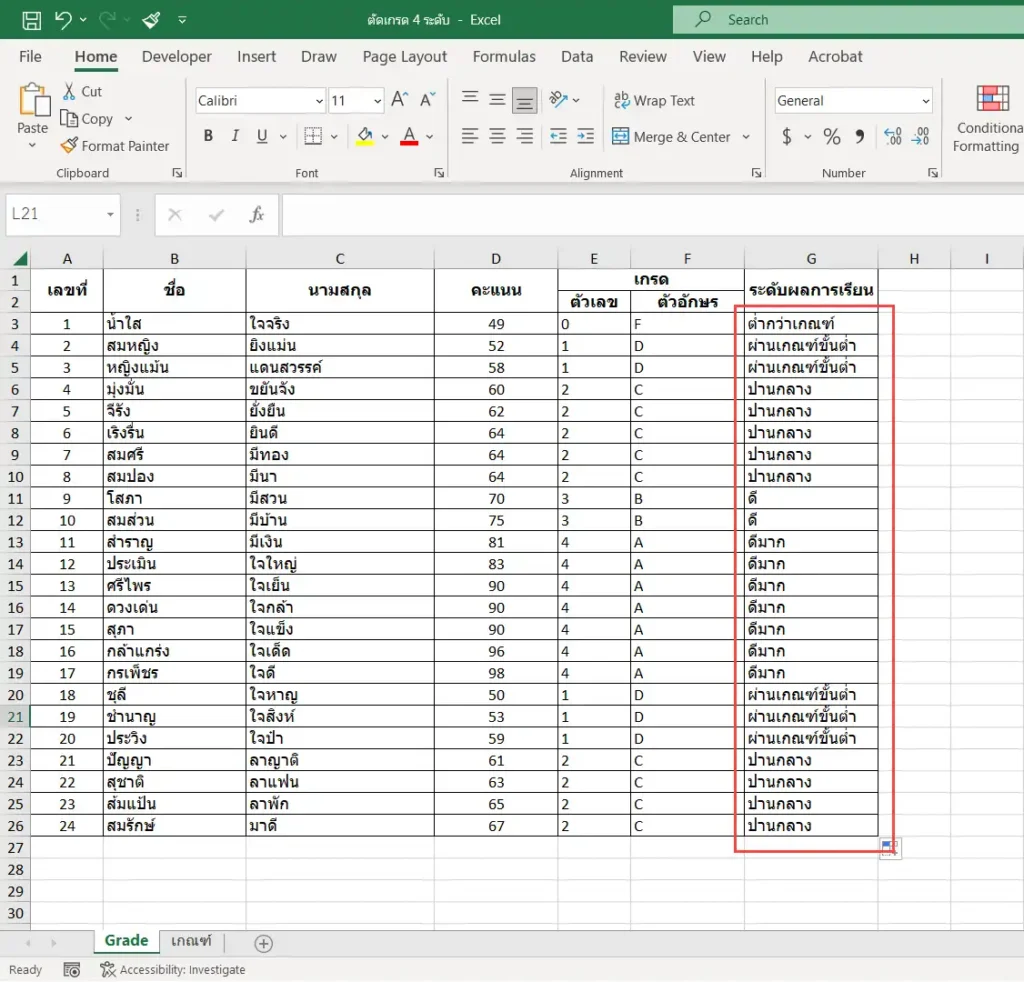
Task: Open the Copy dropdown arrow
Action: coord(129,119)
